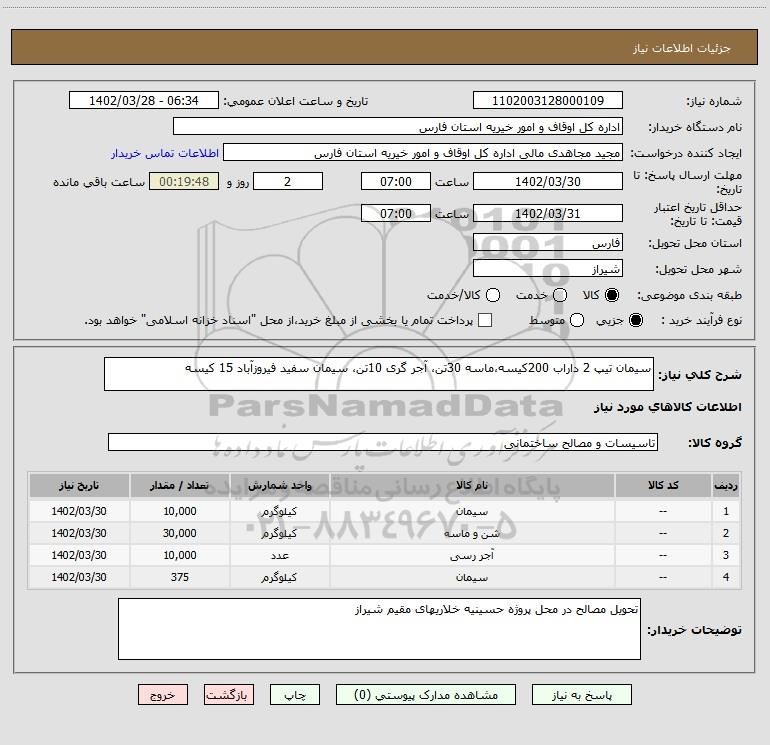Viewport: 770px width, 745px height.
Task: Select the خدمت radio button
Action: 560,295
